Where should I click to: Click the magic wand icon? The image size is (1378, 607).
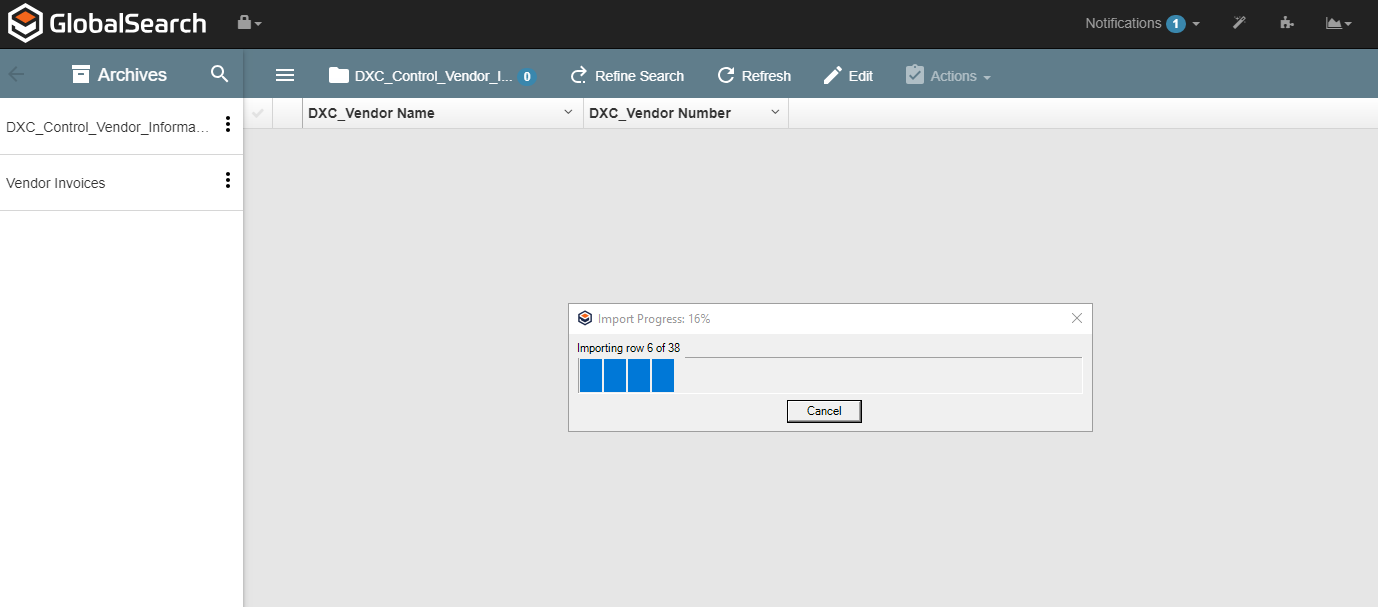(x=1239, y=23)
